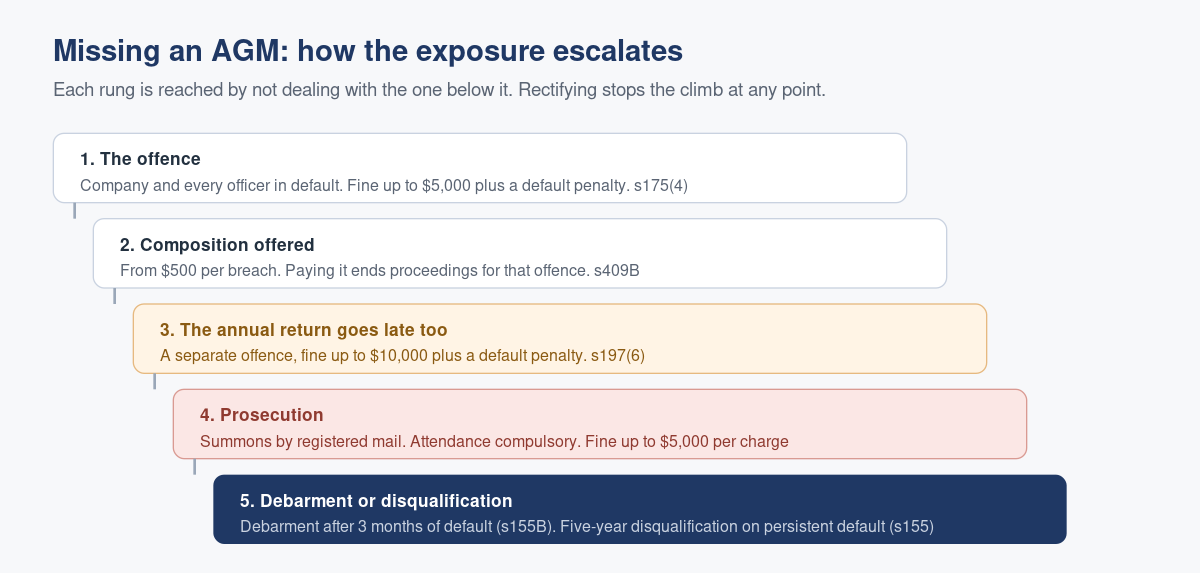Click the dark navy background of card five

[1000, 509]
